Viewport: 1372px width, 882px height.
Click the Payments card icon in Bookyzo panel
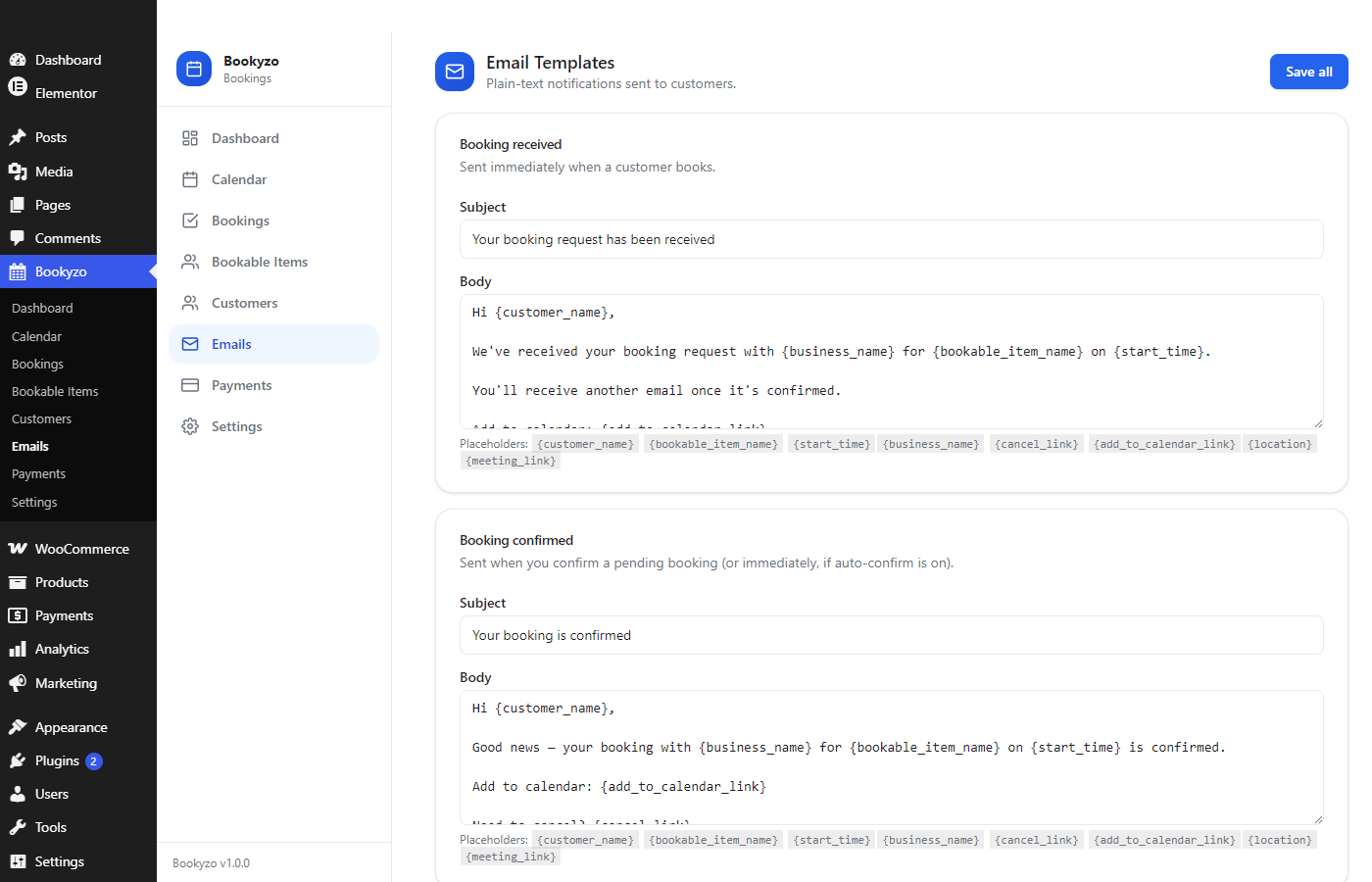pos(190,385)
